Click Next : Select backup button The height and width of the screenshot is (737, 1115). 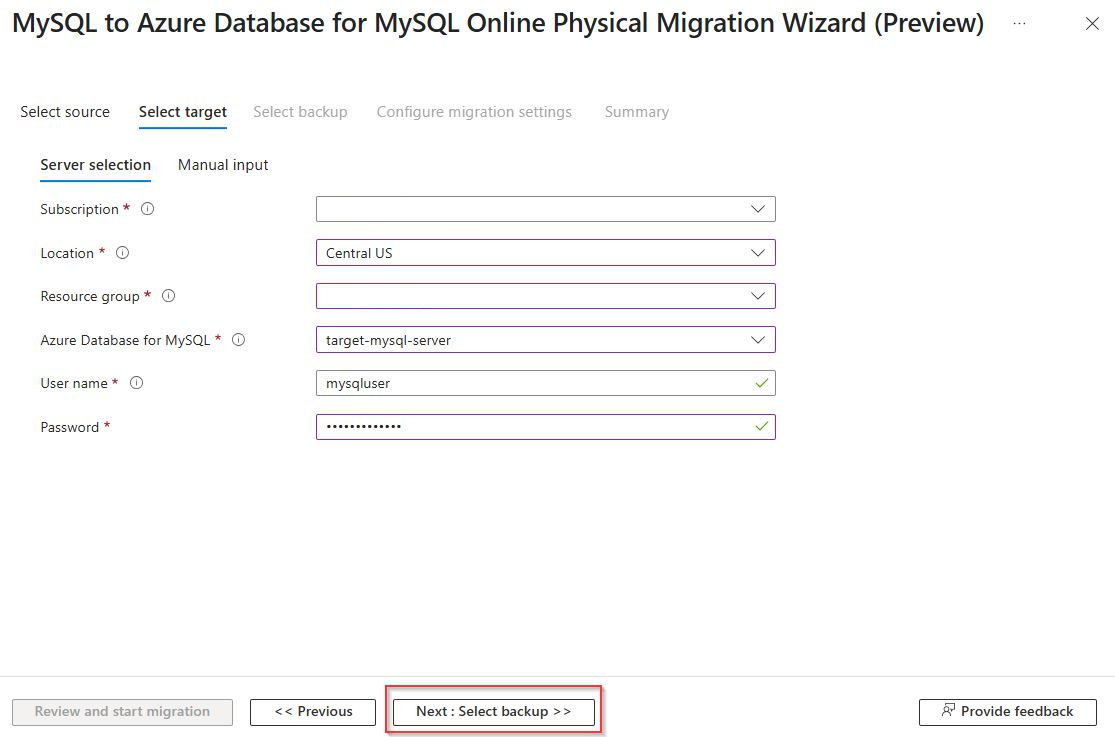(494, 711)
